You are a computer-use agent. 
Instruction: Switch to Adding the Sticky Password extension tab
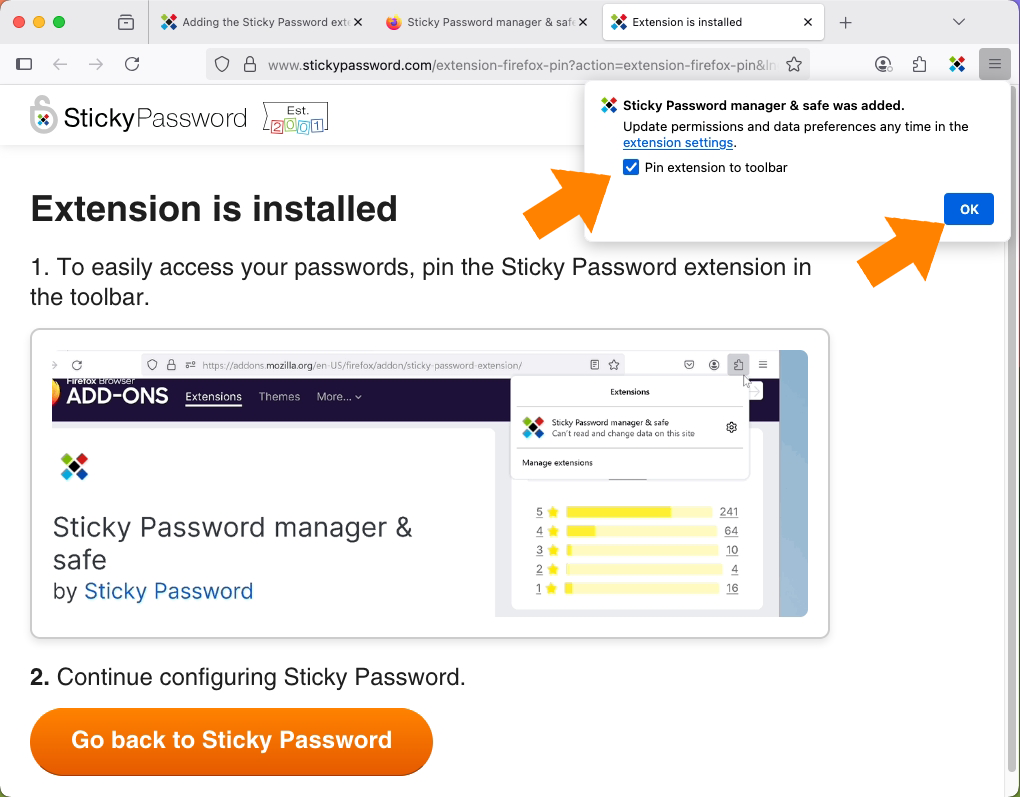[x=259, y=22]
